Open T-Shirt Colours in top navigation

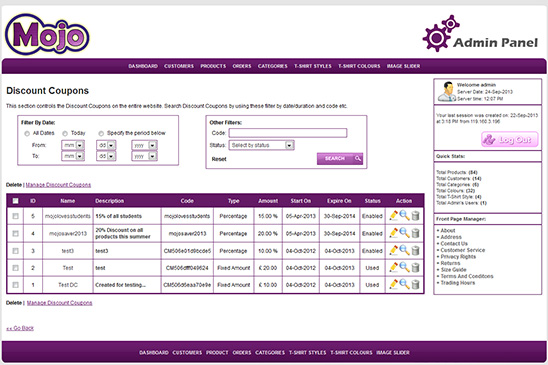click(359, 66)
